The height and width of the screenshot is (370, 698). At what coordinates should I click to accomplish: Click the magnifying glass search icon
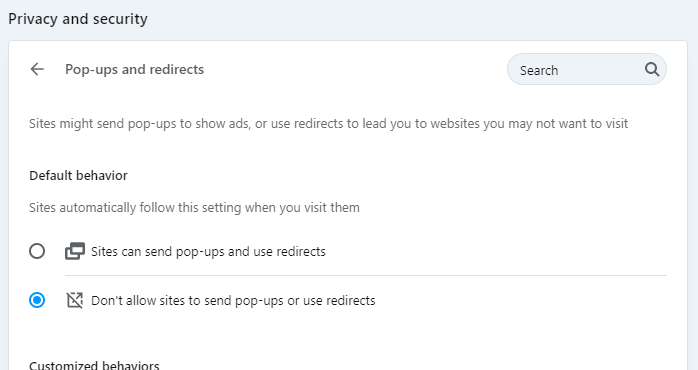coord(652,69)
